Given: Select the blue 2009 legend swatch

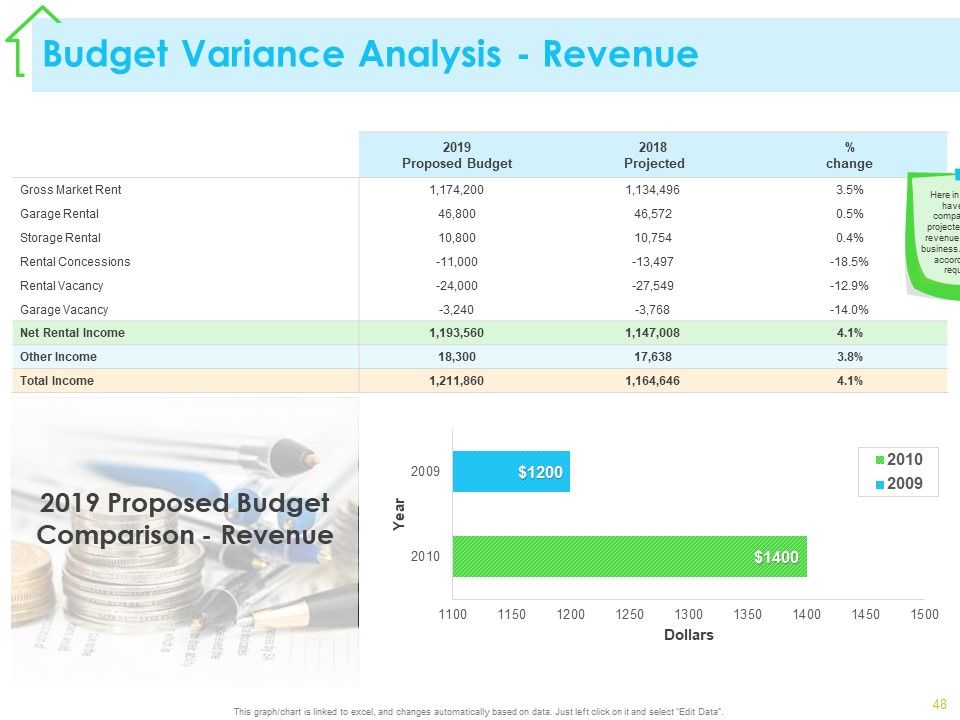Looking at the screenshot, I should [x=880, y=484].
